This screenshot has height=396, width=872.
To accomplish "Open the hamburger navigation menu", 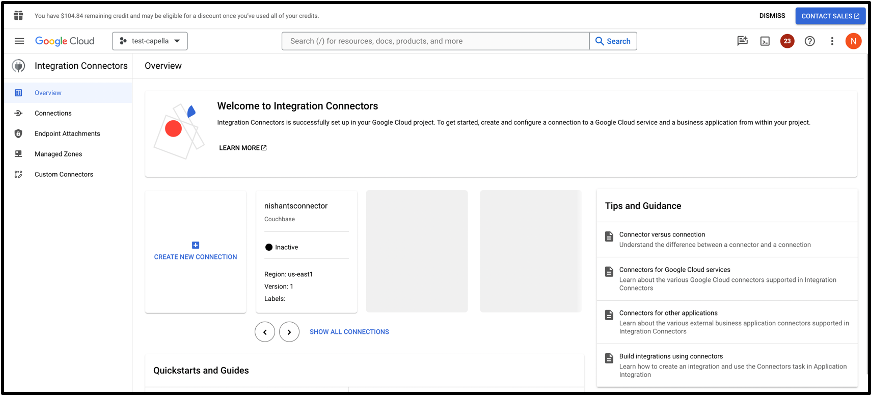I will pyautogui.click(x=19, y=41).
